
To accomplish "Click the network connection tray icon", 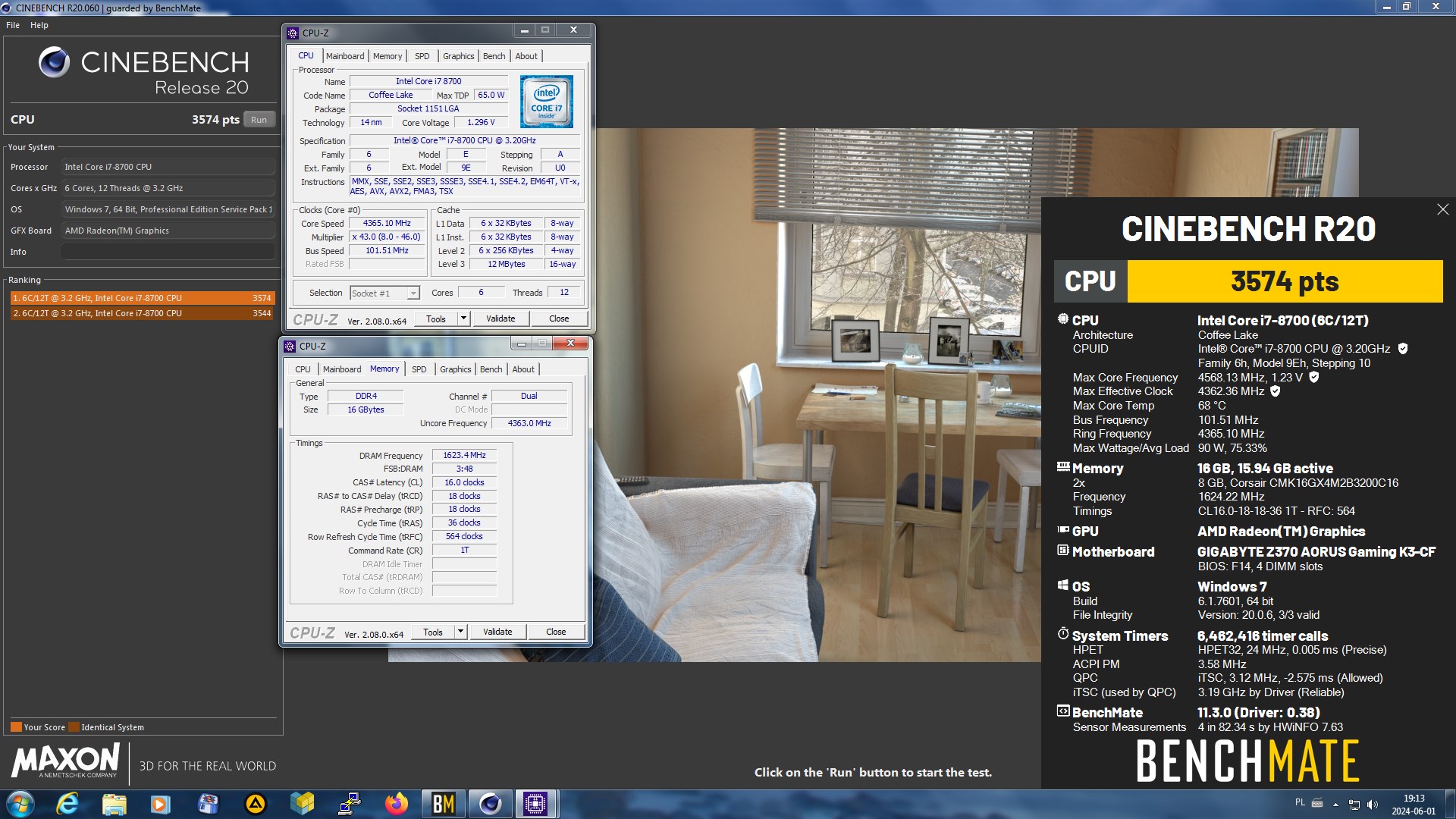I will [1354, 805].
